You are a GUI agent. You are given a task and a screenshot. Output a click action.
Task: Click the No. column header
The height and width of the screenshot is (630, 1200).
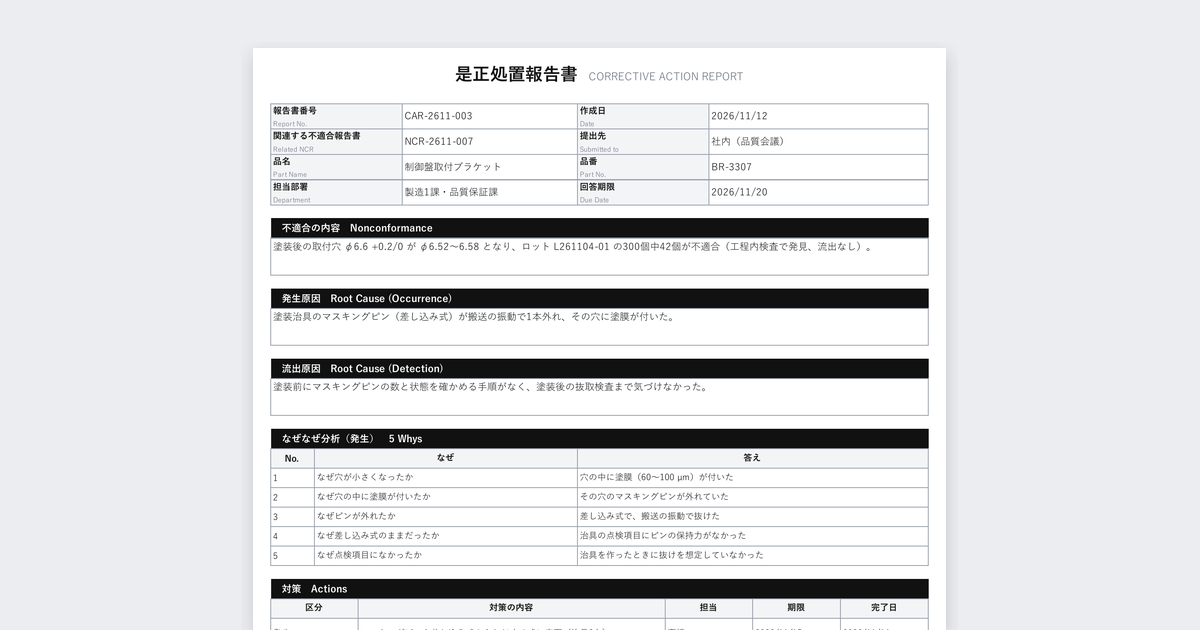coord(292,458)
